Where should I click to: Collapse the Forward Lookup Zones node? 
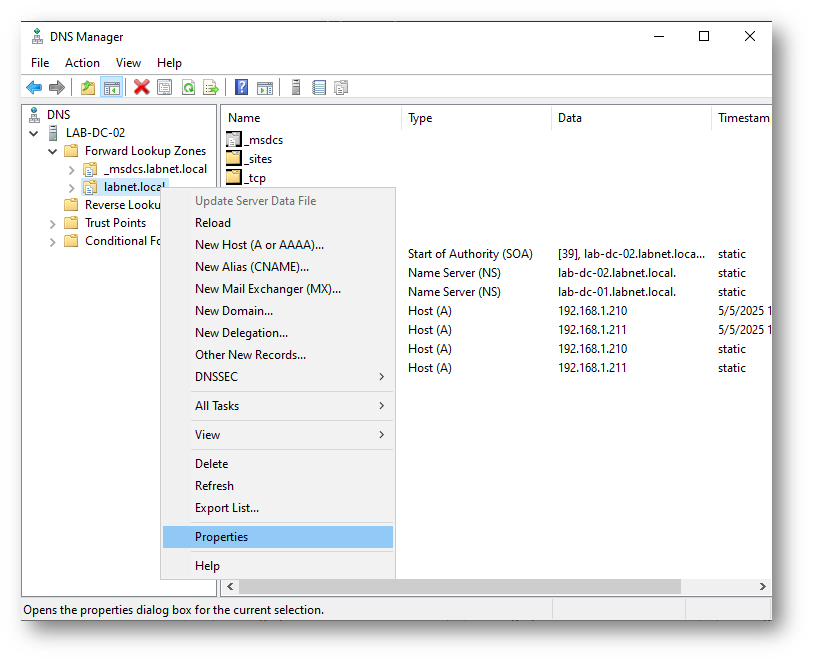[x=52, y=152]
